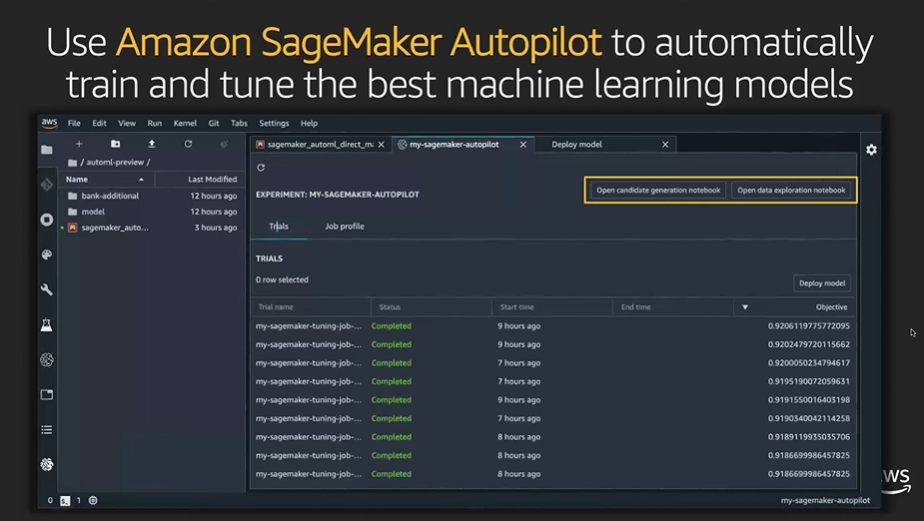Open the Git sidebar panel icon
The height and width of the screenshot is (521, 924).
(47, 184)
